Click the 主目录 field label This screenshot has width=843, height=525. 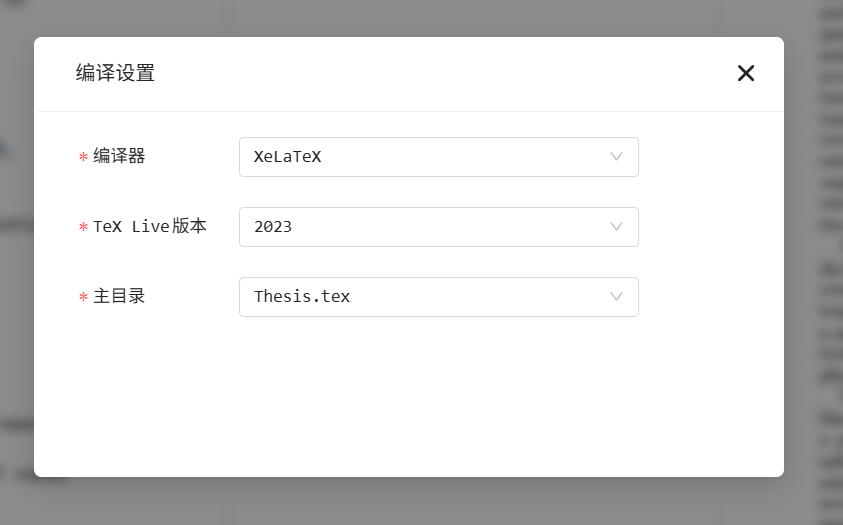pos(119,296)
